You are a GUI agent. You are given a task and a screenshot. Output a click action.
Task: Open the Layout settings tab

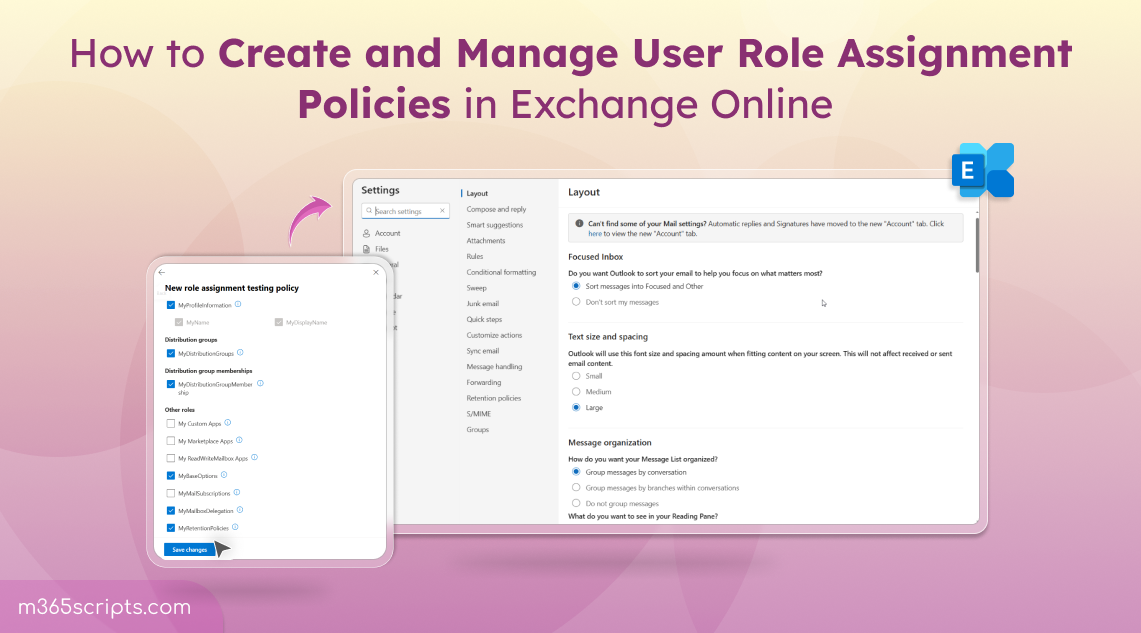tap(477, 194)
